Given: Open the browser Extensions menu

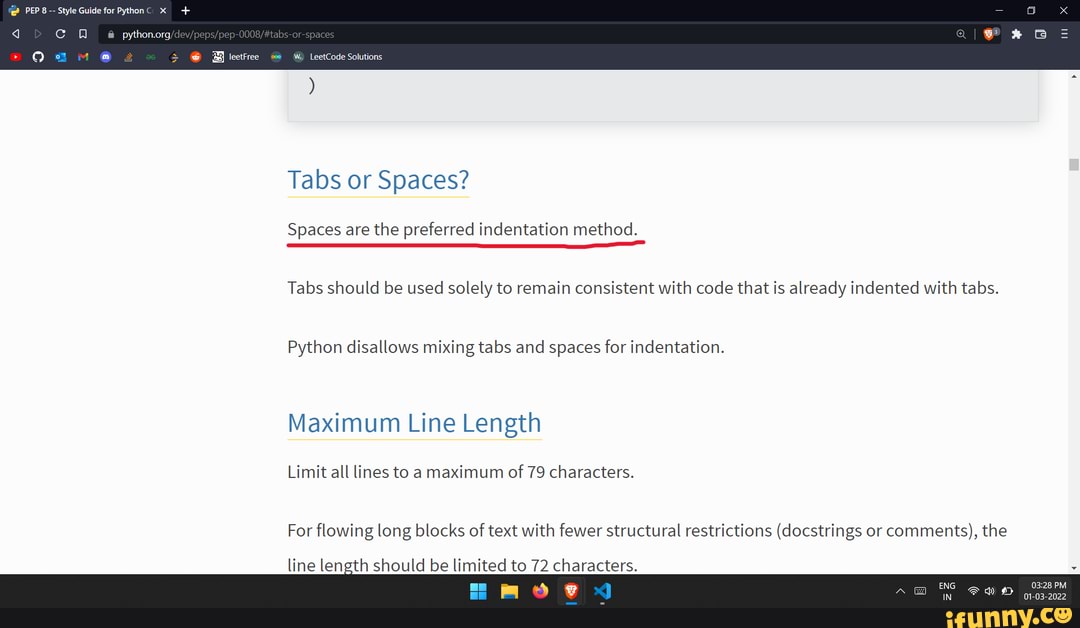Looking at the screenshot, I should 1015,33.
